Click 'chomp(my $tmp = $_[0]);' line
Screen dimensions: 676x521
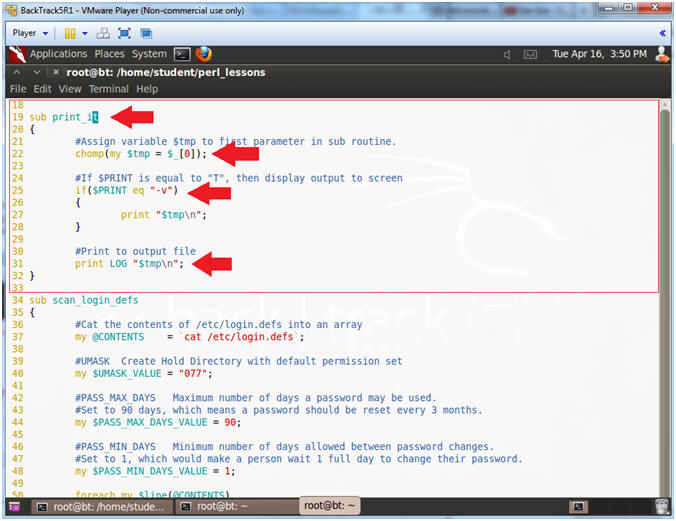pyautogui.click(x=141, y=154)
